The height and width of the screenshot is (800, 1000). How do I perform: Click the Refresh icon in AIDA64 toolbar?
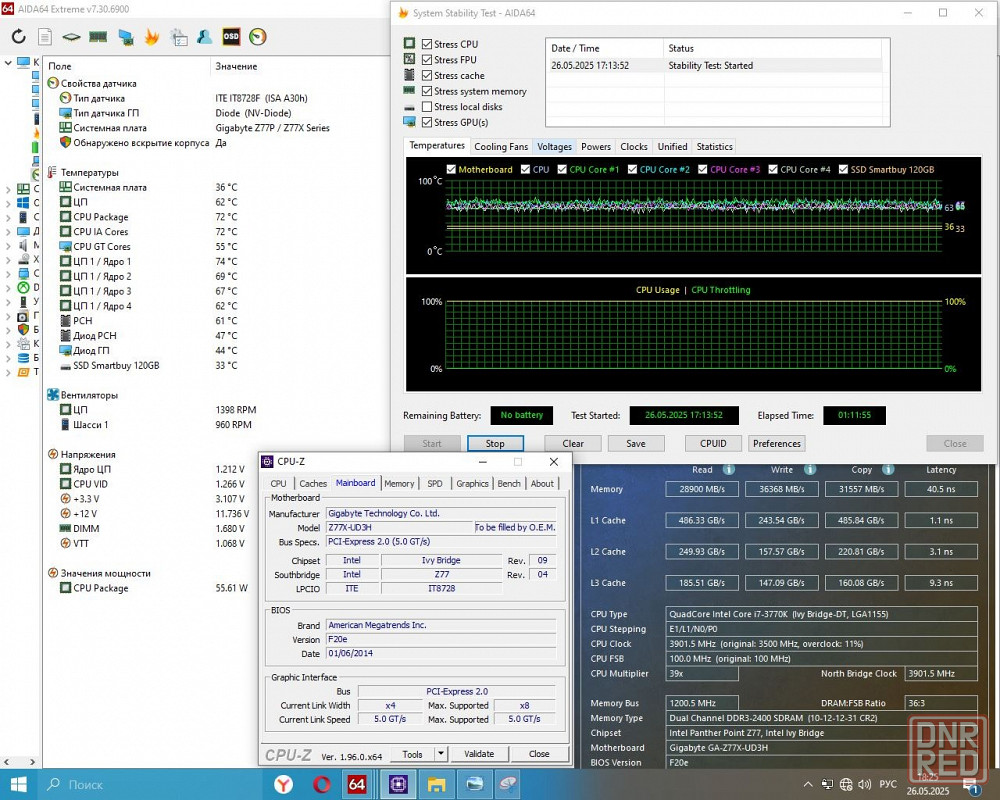click(x=18, y=37)
